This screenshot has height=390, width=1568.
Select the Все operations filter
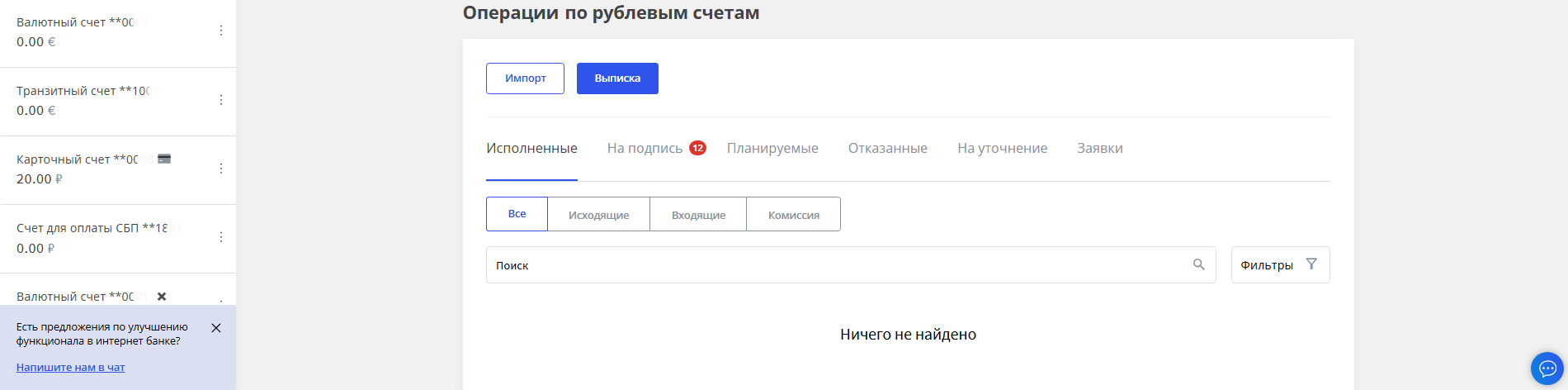pyautogui.click(x=517, y=214)
